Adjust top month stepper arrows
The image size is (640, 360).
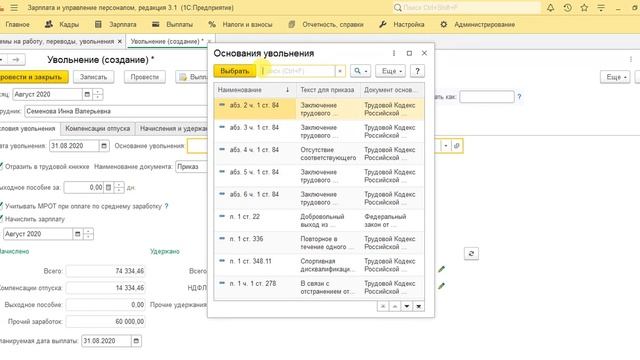tap(98, 94)
